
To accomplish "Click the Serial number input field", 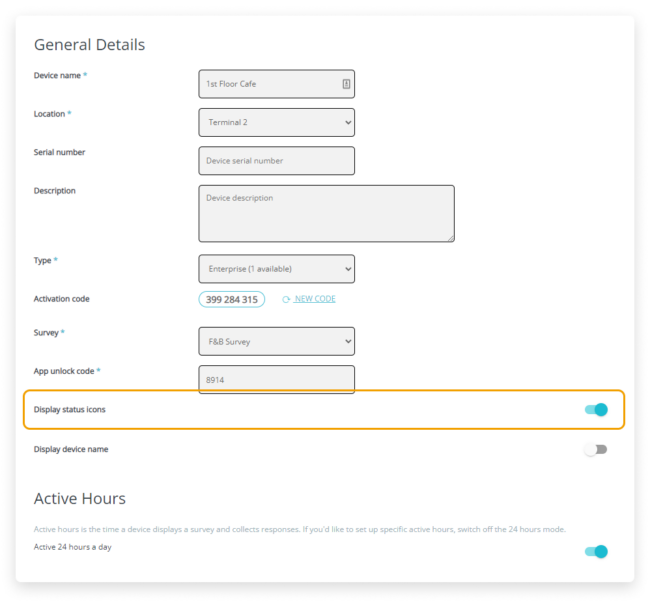I will click(276, 161).
